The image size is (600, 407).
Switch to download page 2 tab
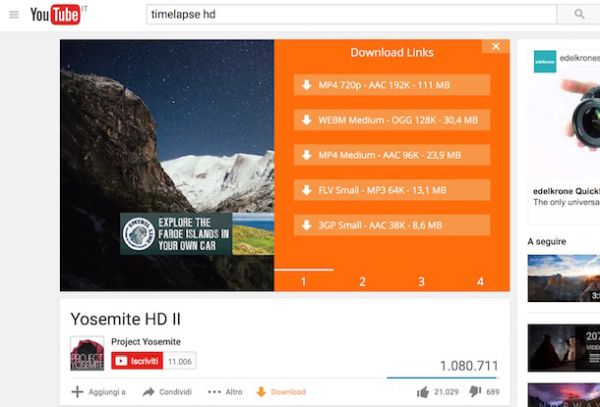click(x=362, y=282)
